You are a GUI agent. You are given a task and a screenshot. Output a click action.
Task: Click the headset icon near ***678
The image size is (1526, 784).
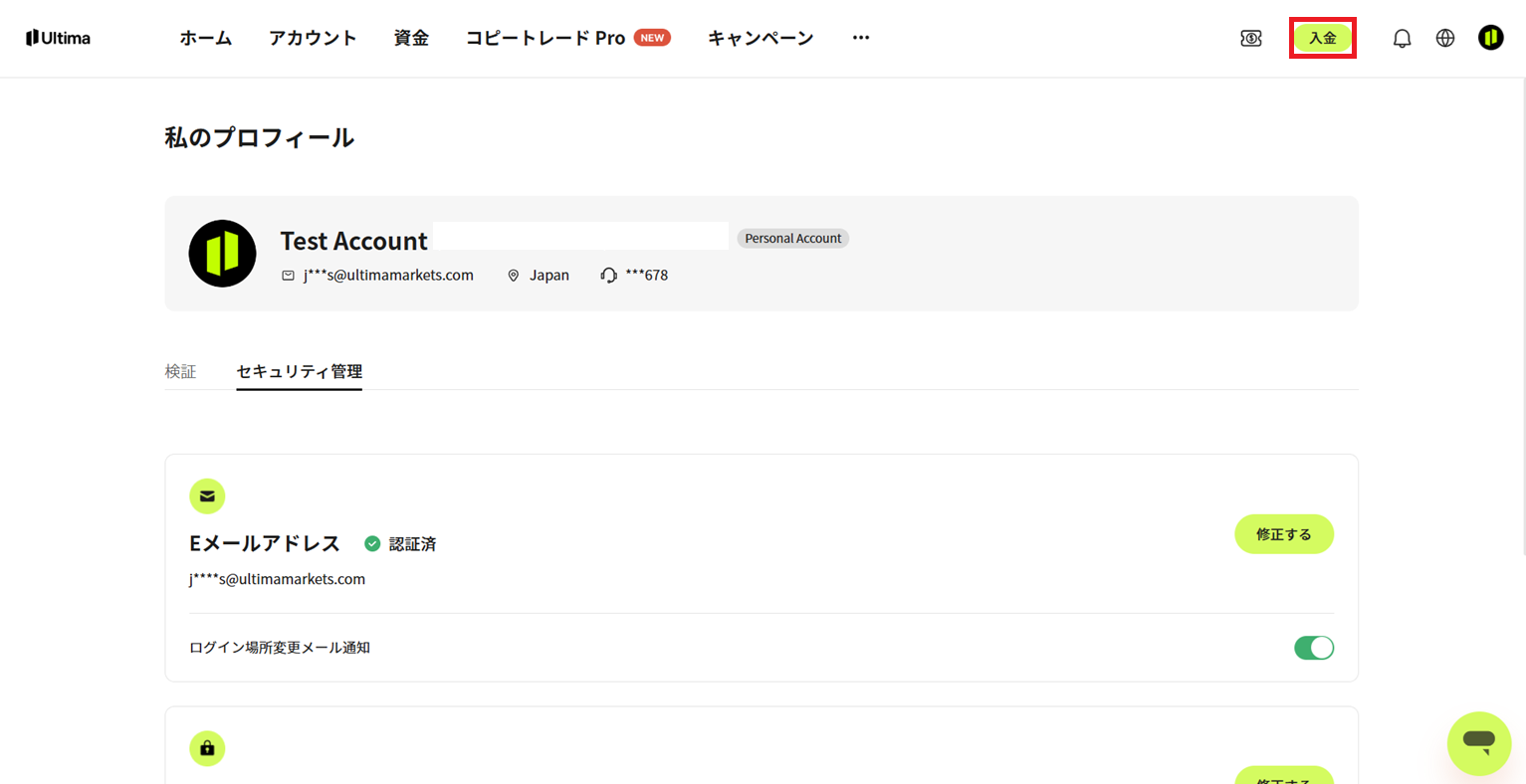608,275
